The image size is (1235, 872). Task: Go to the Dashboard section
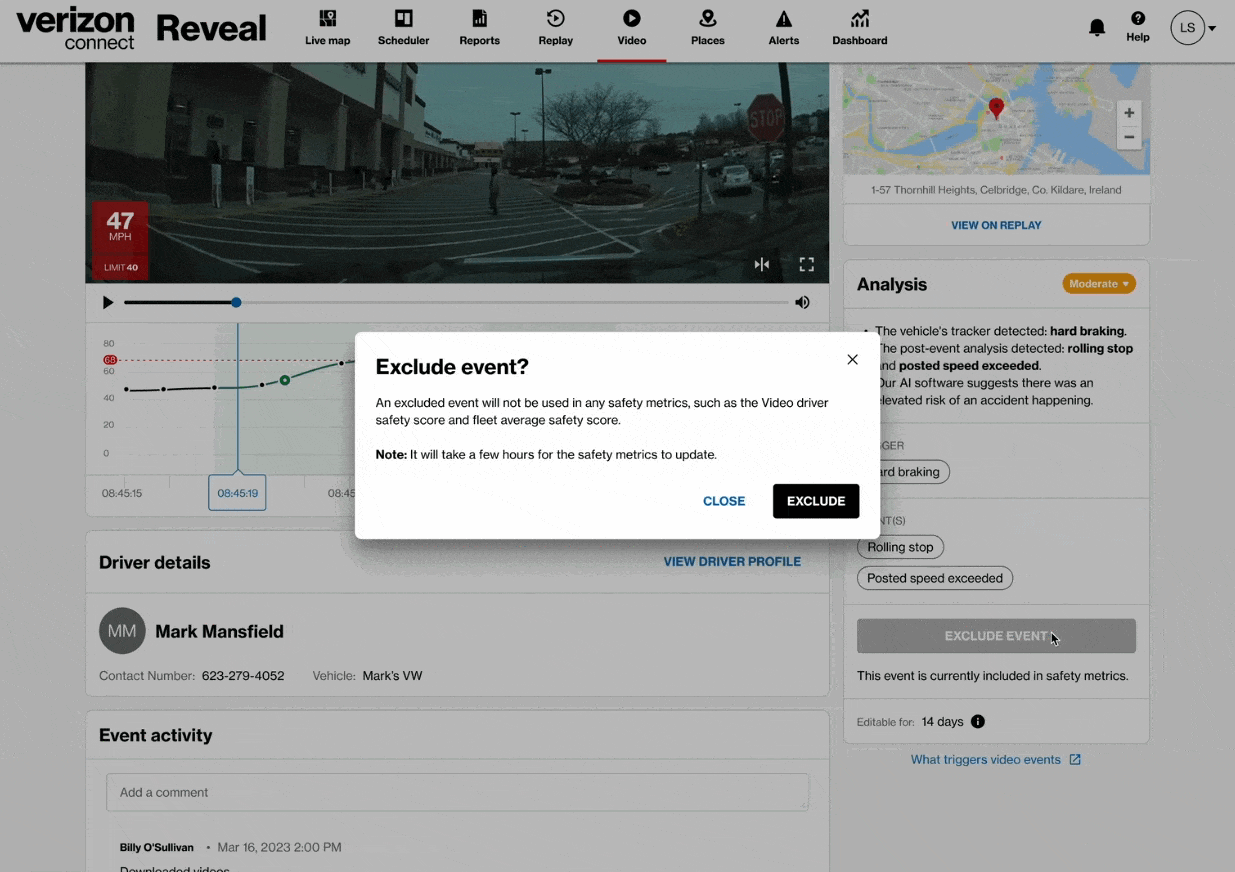pos(860,28)
